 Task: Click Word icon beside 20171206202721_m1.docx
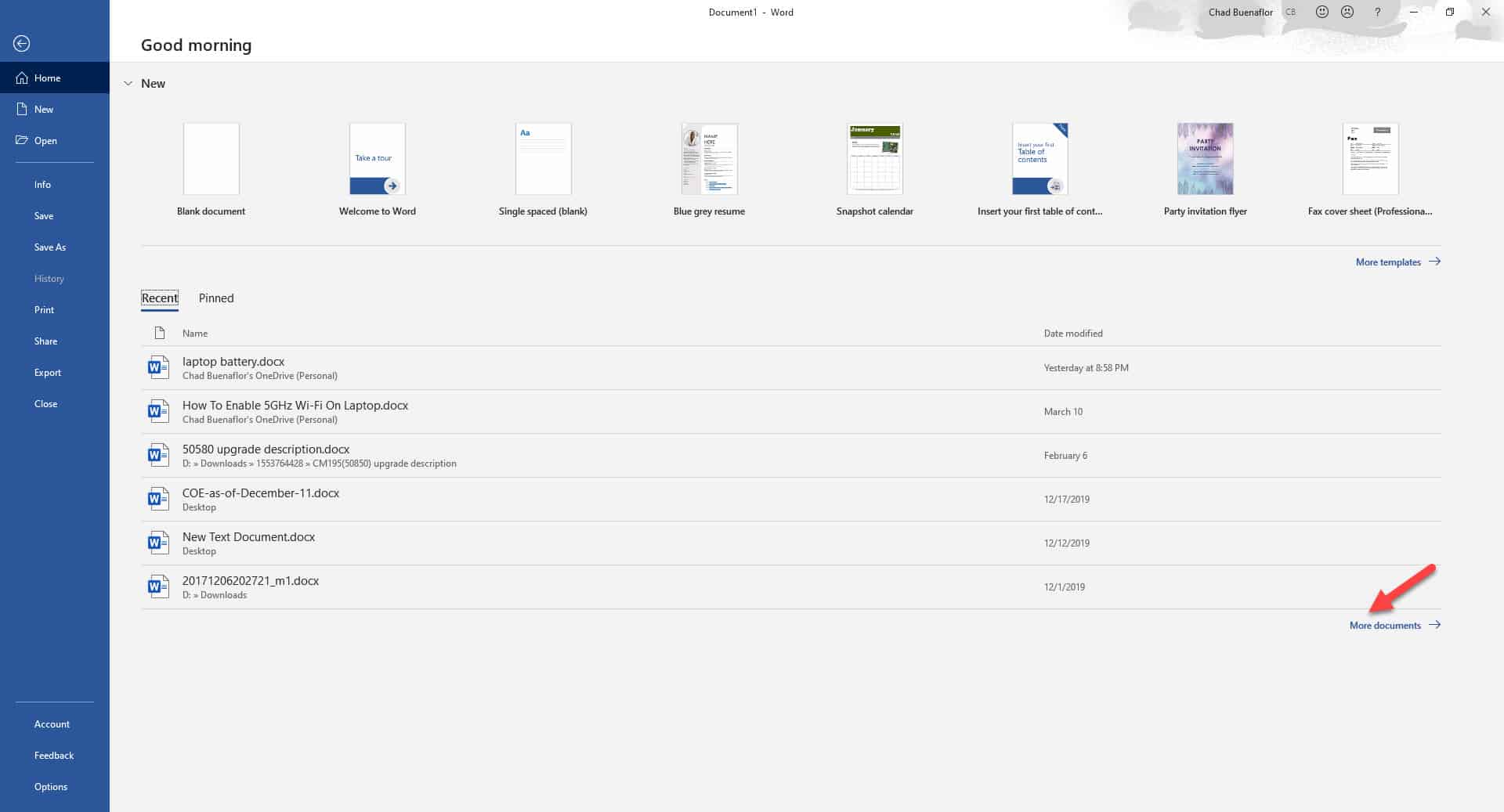pyautogui.click(x=158, y=586)
